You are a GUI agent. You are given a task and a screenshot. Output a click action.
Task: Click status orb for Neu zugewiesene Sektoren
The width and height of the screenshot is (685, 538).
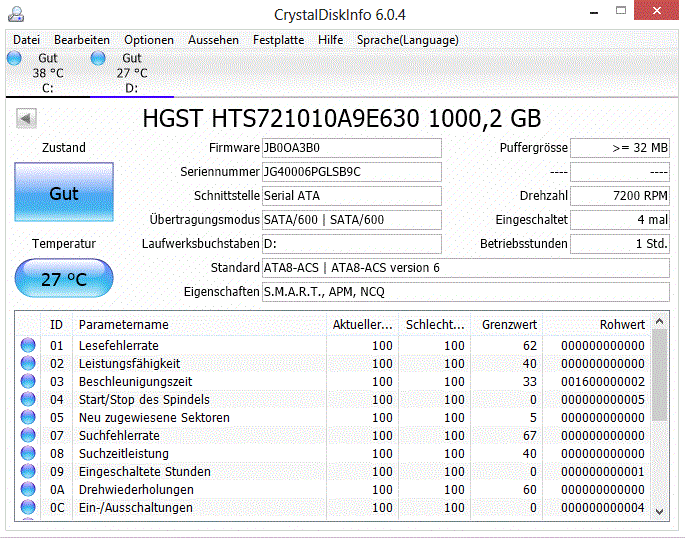(x=28, y=417)
